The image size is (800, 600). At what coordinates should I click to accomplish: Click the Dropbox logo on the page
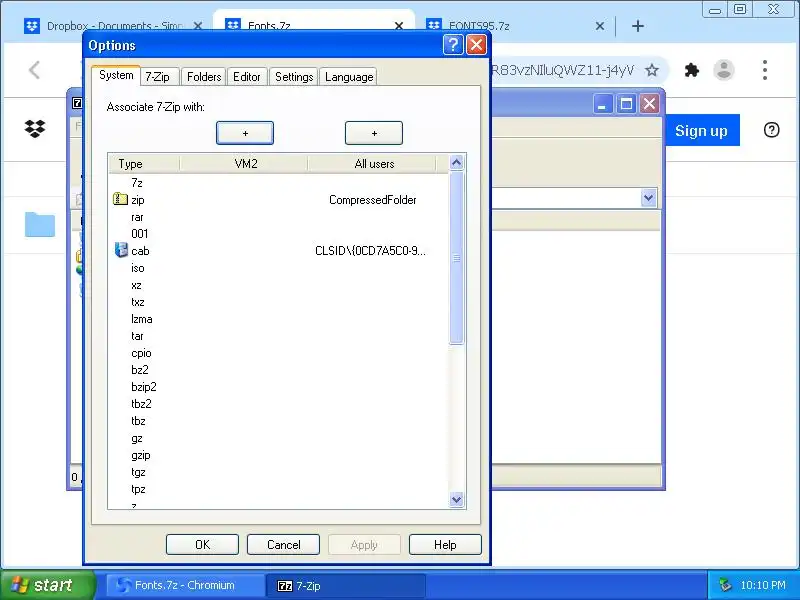(35, 129)
